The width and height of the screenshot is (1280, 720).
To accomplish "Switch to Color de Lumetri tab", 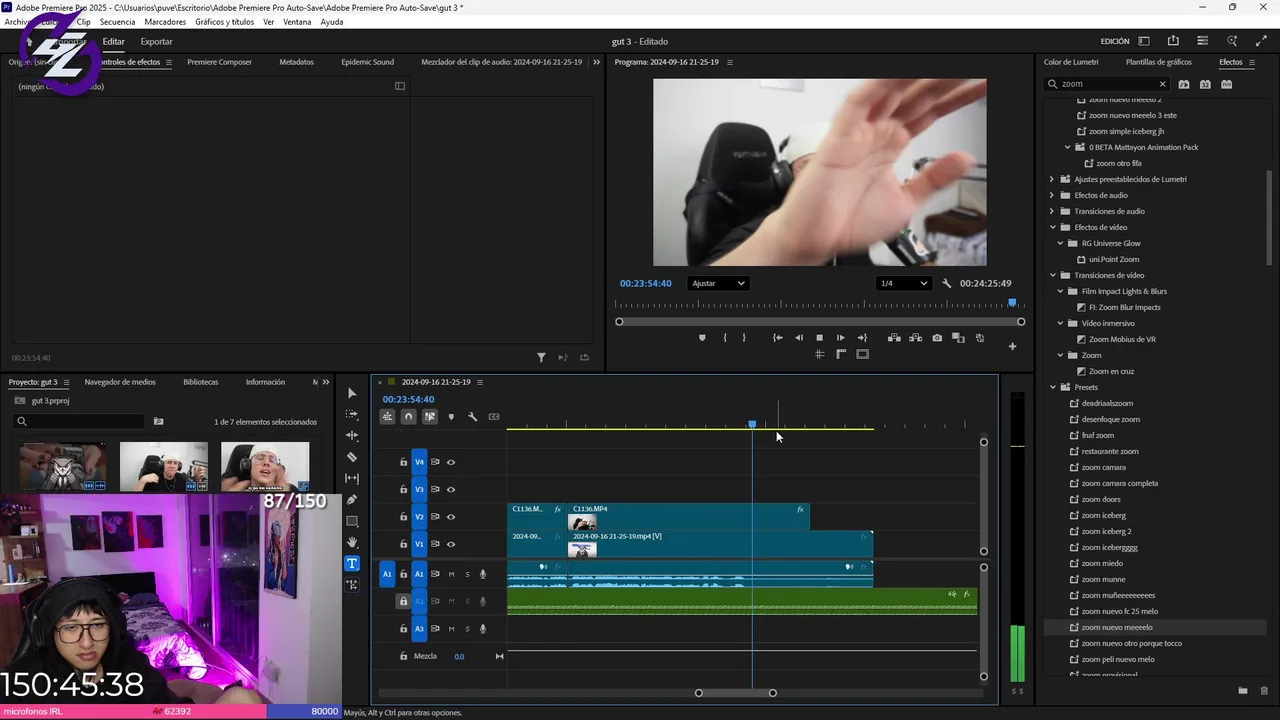I will 1071,62.
